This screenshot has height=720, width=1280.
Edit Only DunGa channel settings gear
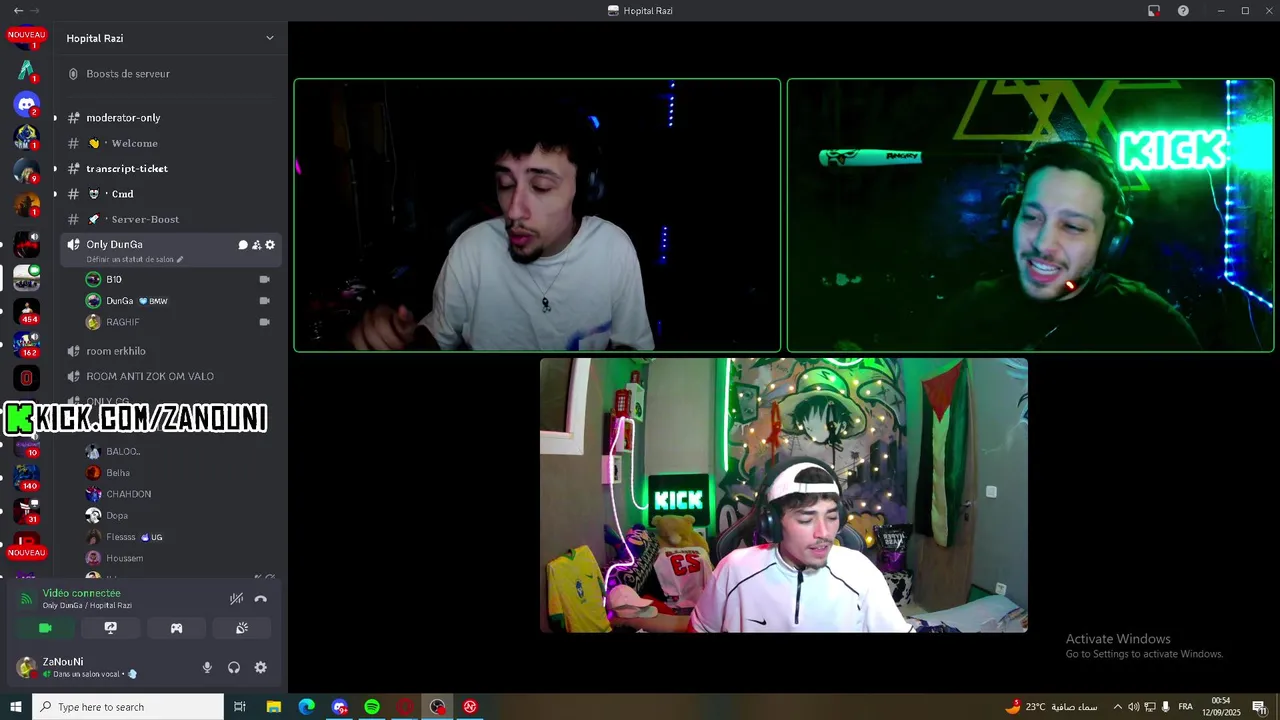pyautogui.click(x=270, y=245)
